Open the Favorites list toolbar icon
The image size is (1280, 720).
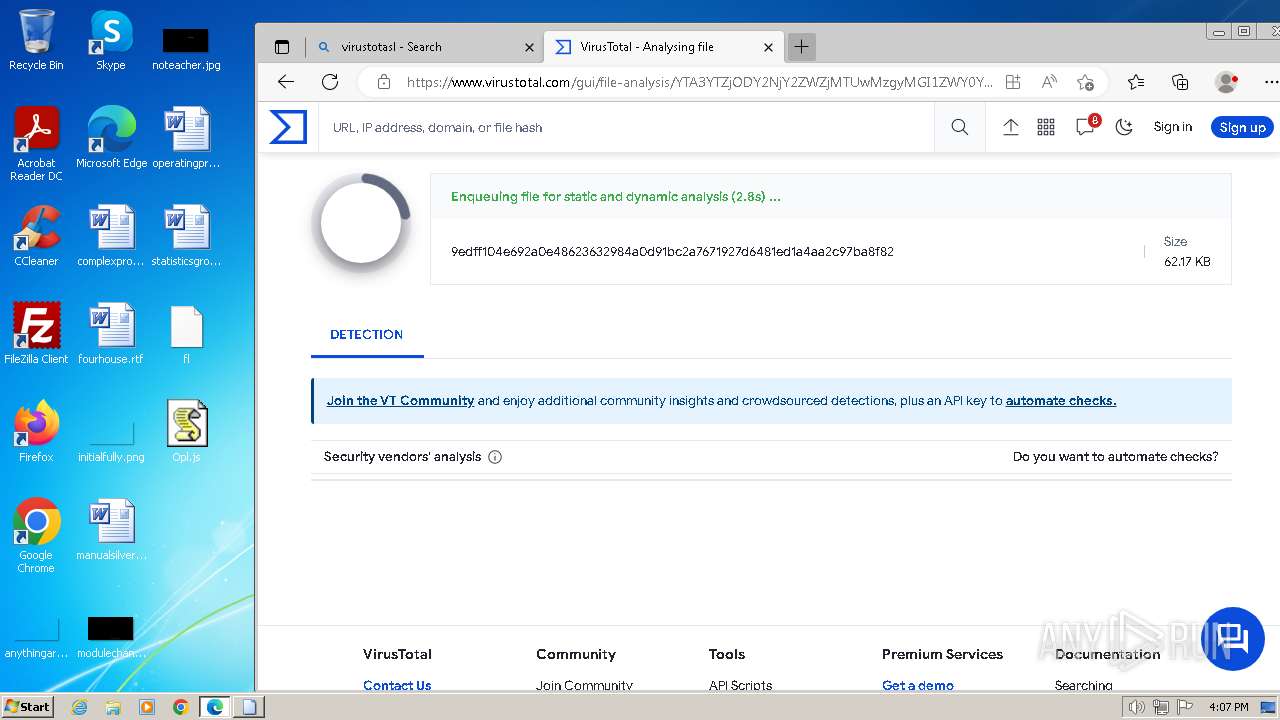click(1136, 82)
